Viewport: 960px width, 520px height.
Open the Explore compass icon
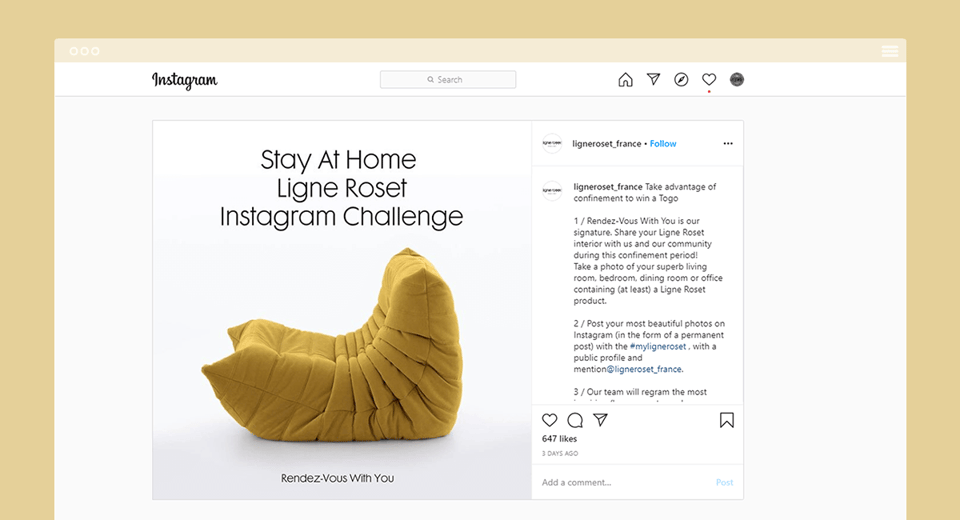(681, 80)
